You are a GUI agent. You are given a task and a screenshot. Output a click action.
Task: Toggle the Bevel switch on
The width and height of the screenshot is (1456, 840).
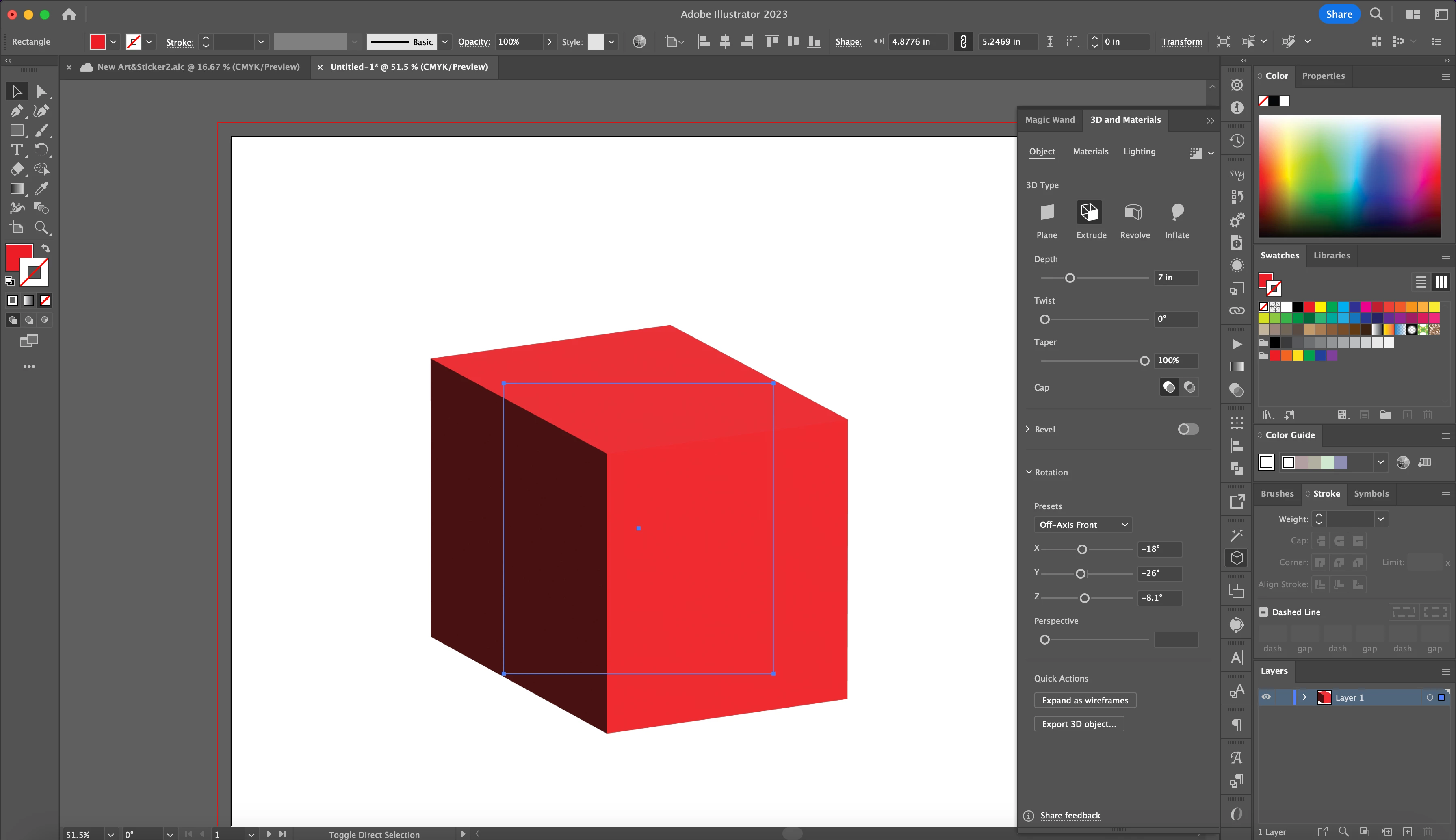(1188, 429)
